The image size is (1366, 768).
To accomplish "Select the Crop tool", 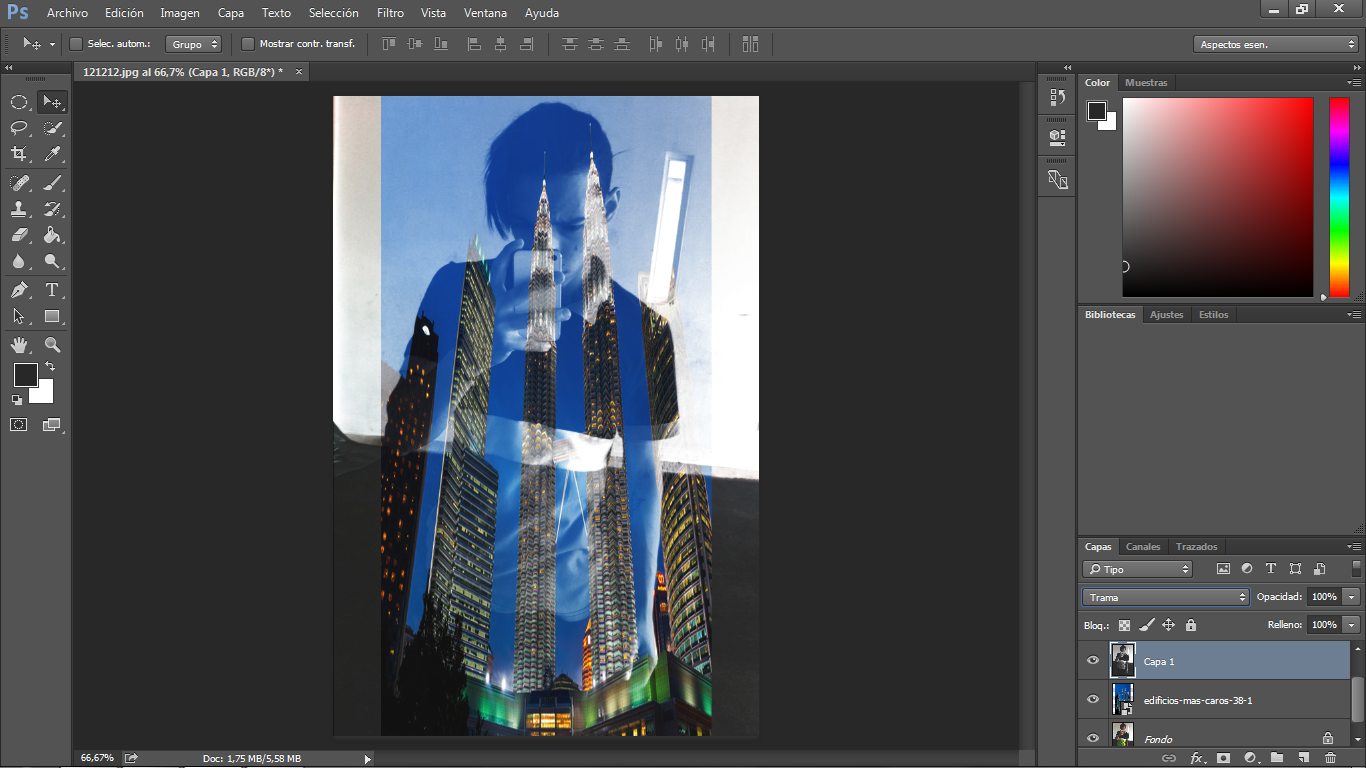I will [19, 154].
